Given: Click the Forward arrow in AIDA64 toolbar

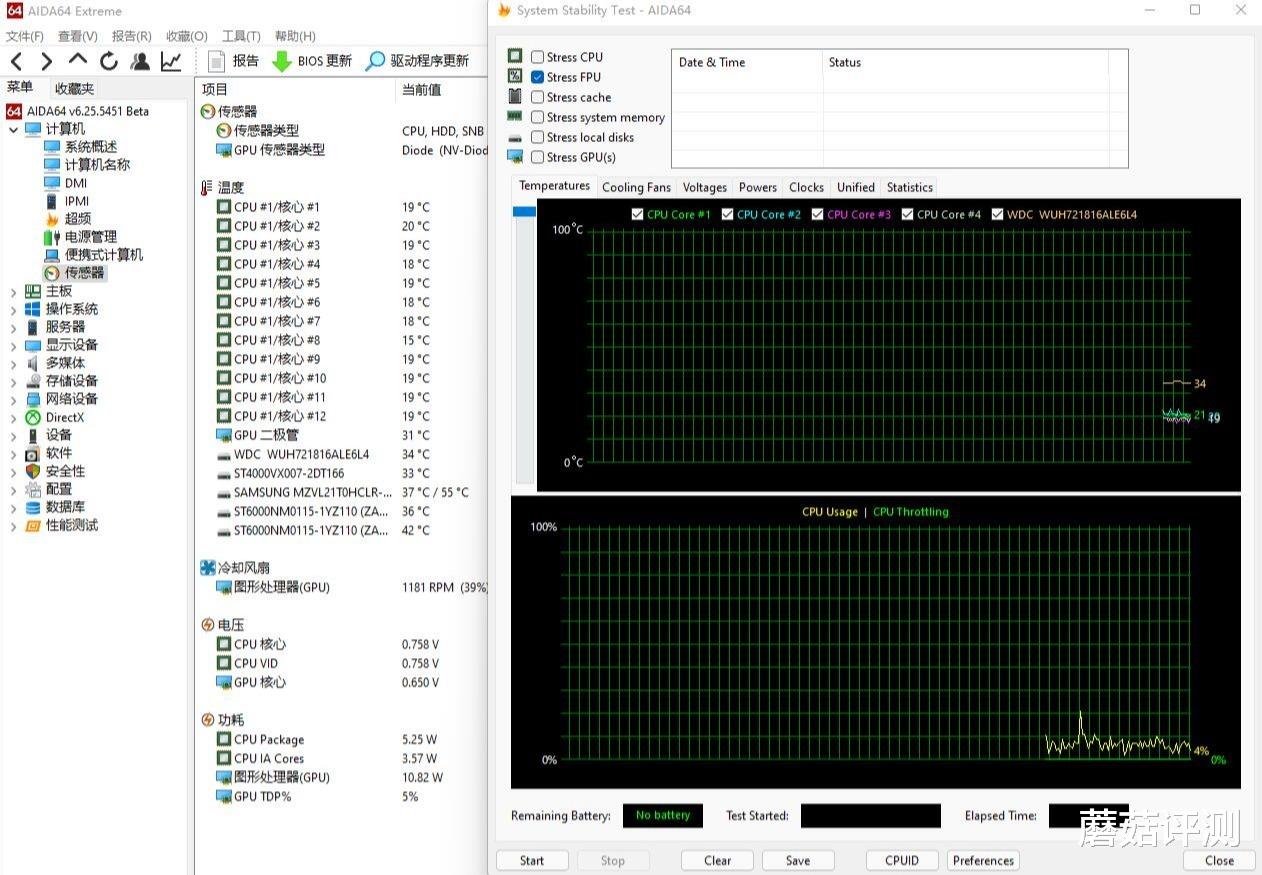Looking at the screenshot, I should click(x=46, y=61).
